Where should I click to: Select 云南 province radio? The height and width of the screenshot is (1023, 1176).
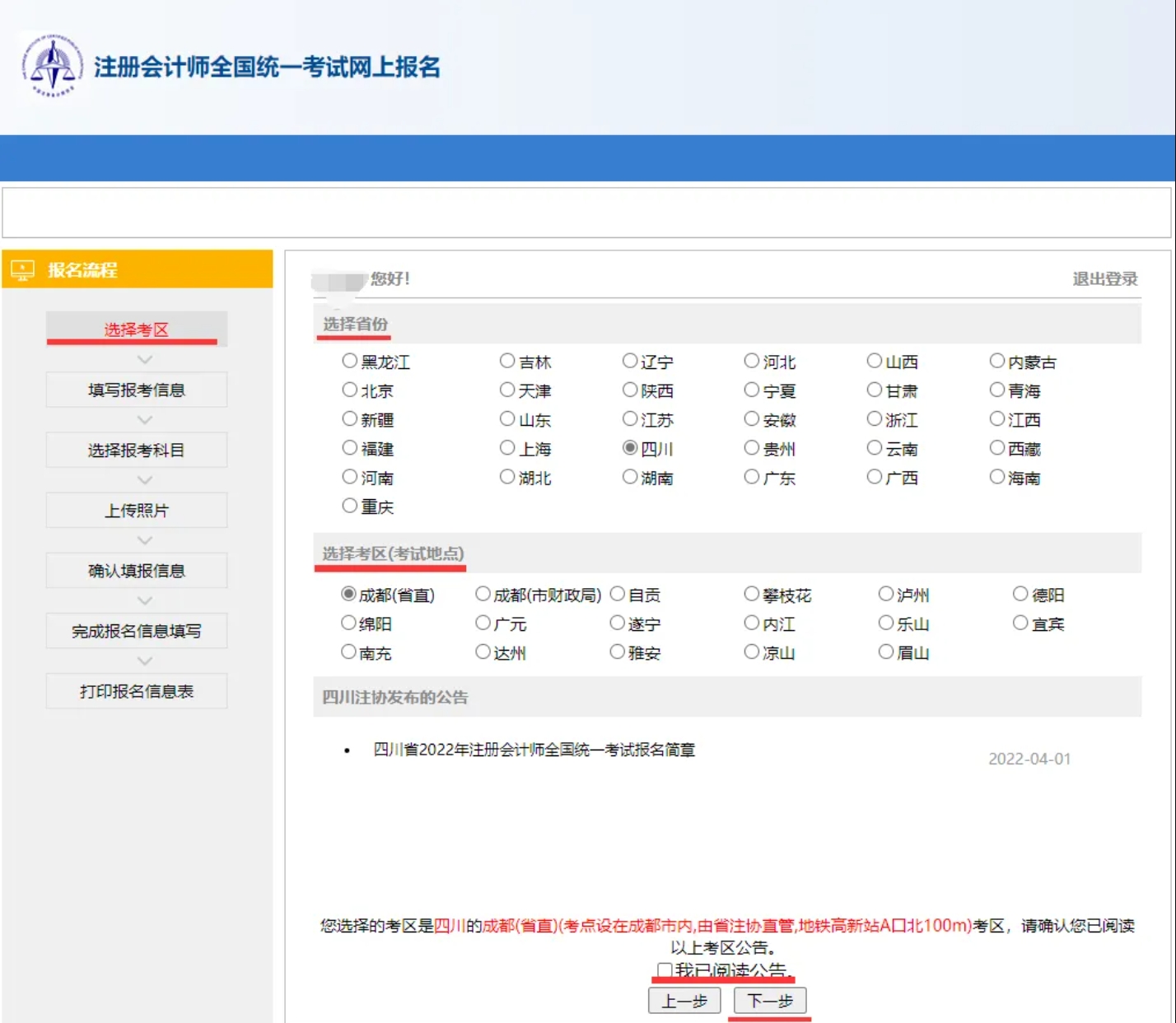(x=875, y=447)
